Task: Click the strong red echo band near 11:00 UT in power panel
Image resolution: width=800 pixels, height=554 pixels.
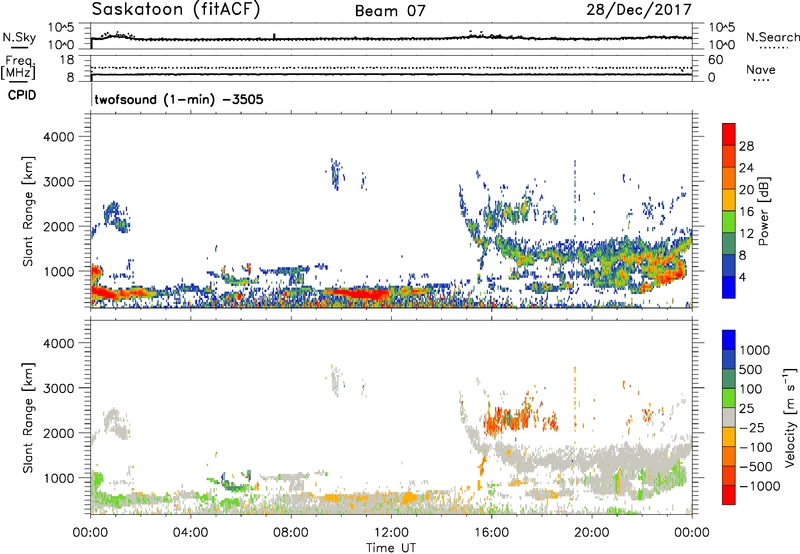Action: 356,294
